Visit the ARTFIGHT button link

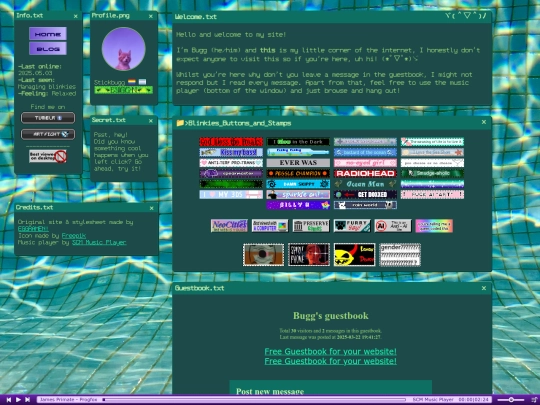coord(48,134)
